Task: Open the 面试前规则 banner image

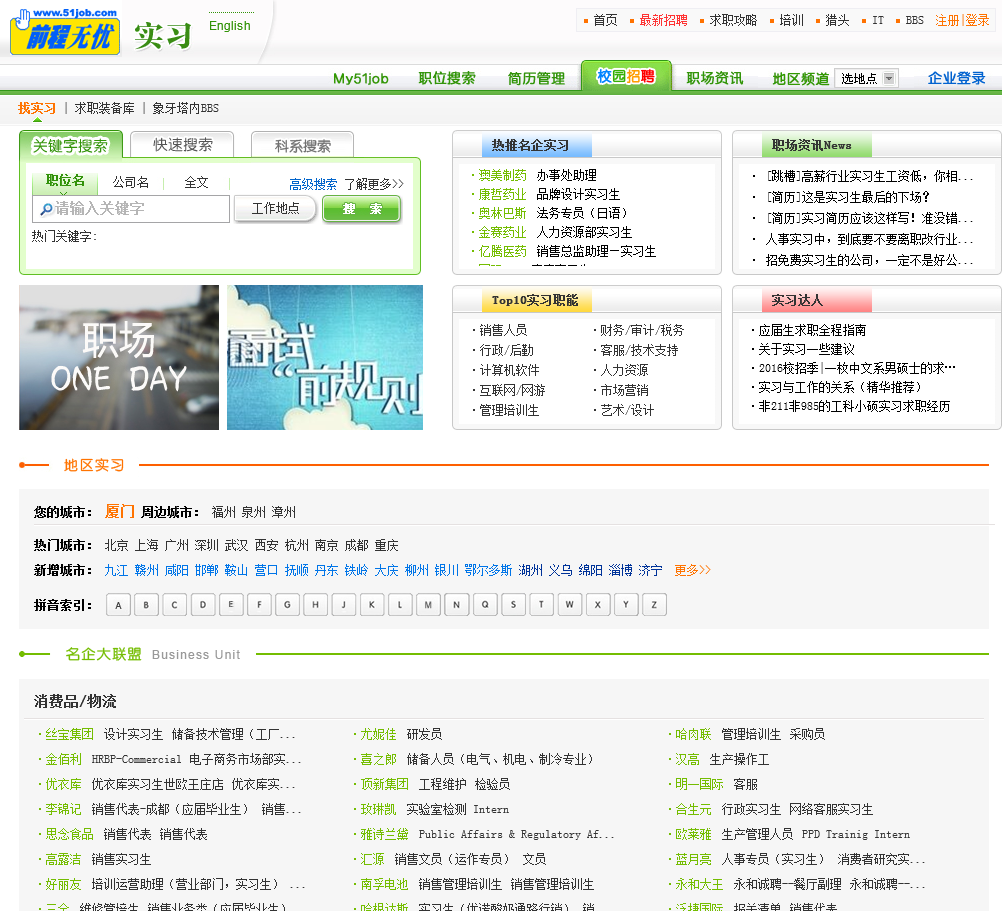Action: (325, 358)
